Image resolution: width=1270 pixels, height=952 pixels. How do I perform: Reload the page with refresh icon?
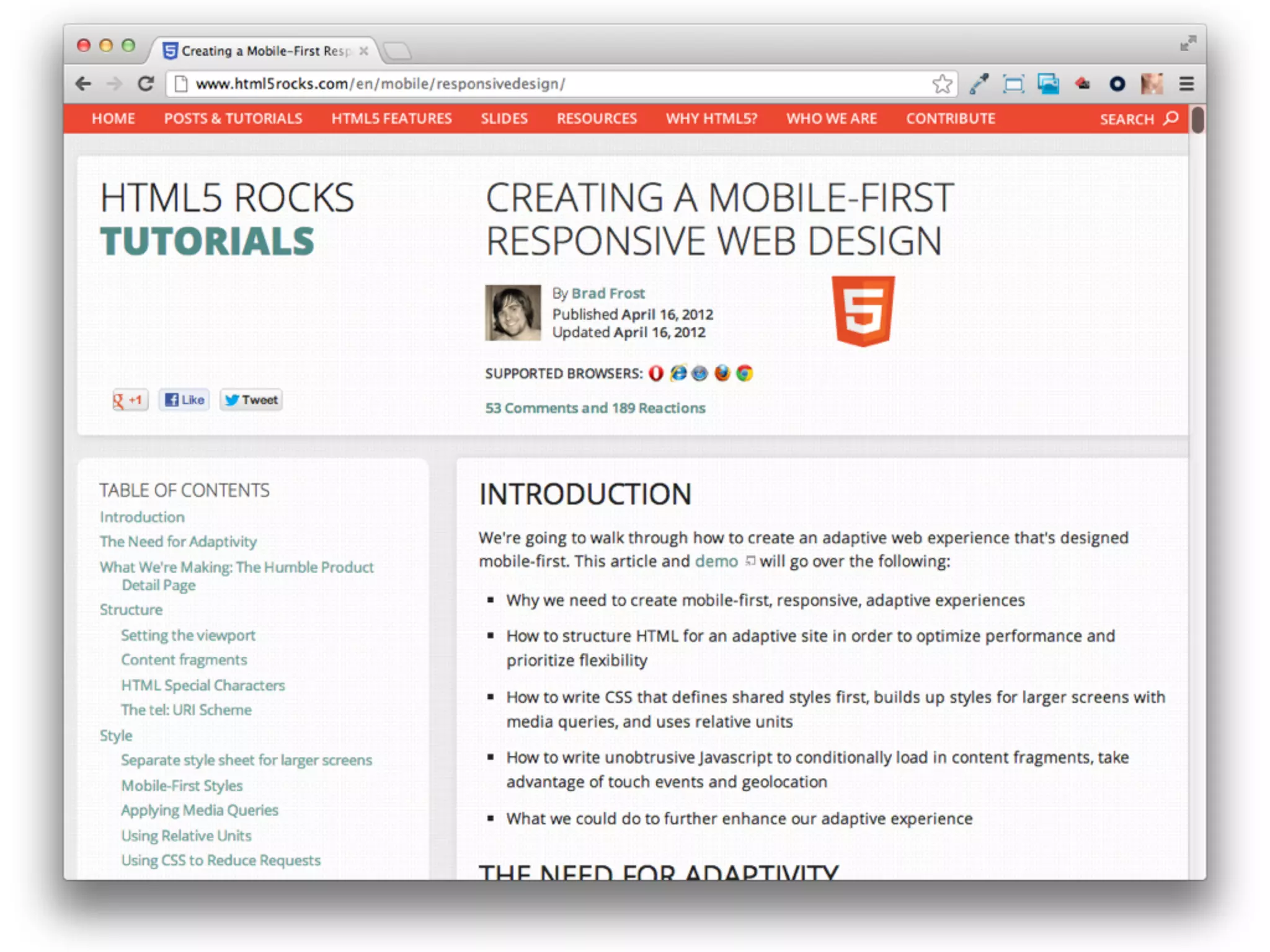(146, 84)
